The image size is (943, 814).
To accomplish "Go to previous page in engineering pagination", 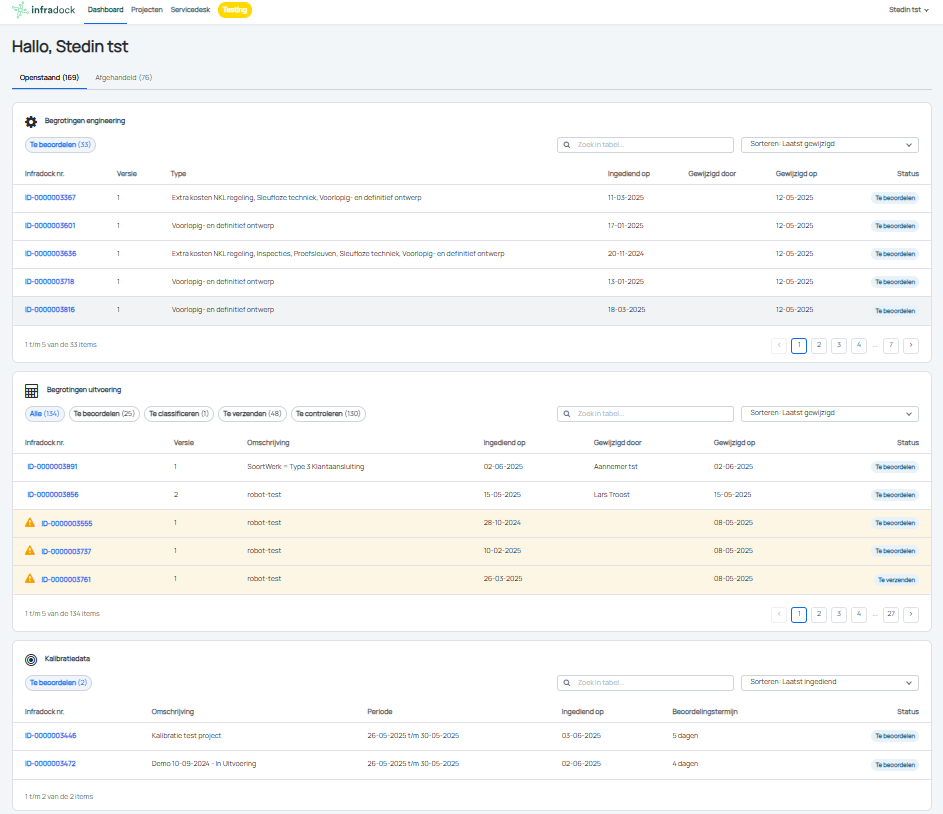I will [779, 345].
